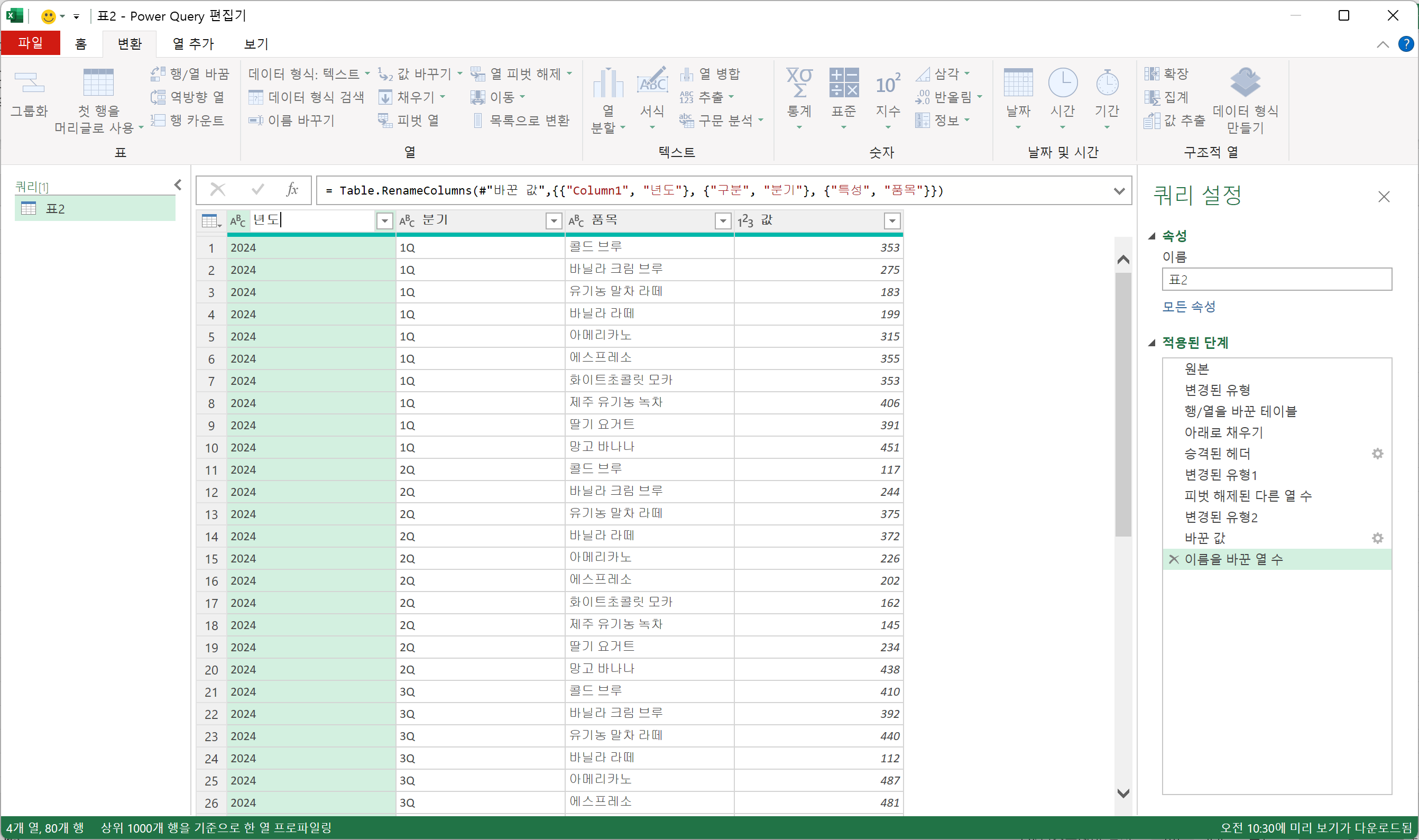Image resolution: width=1419 pixels, height=840 pixels.
Task: Click 데이터 형식 만들기 icon
Action: click(x=1245, y=82)
